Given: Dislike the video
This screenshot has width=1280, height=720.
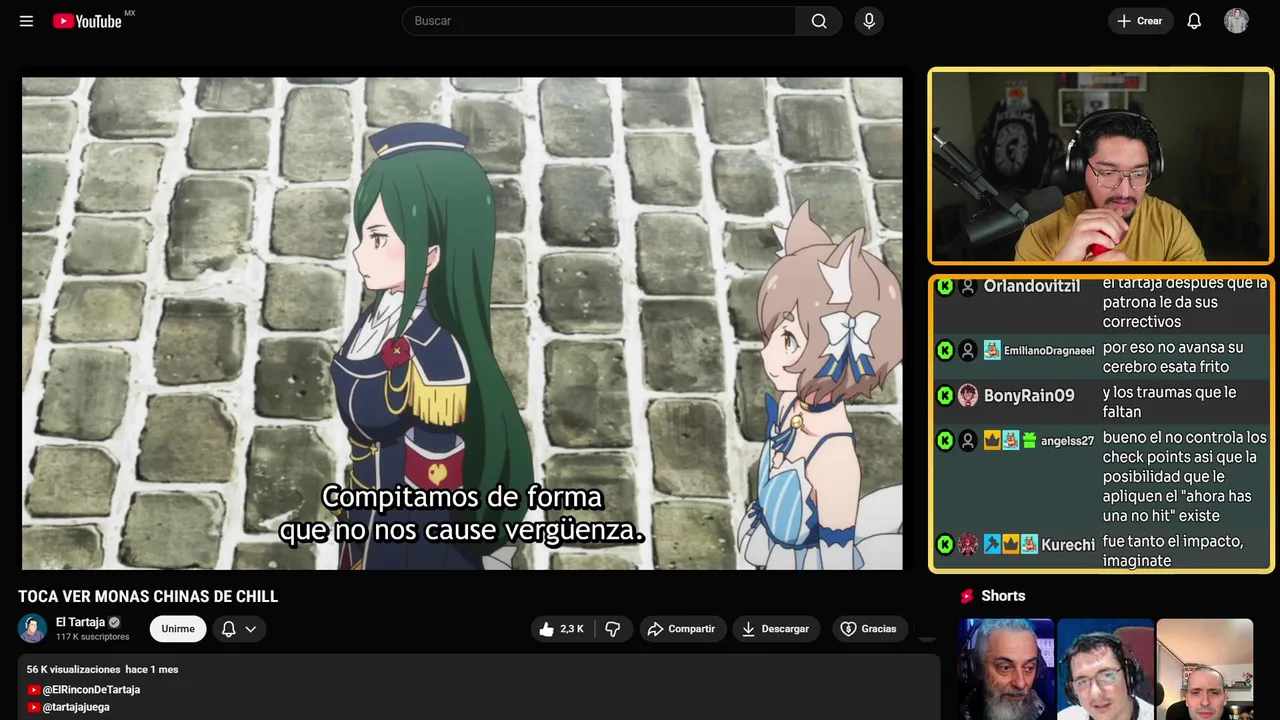Looking at the screenshot, I should (x=613, y=629).
